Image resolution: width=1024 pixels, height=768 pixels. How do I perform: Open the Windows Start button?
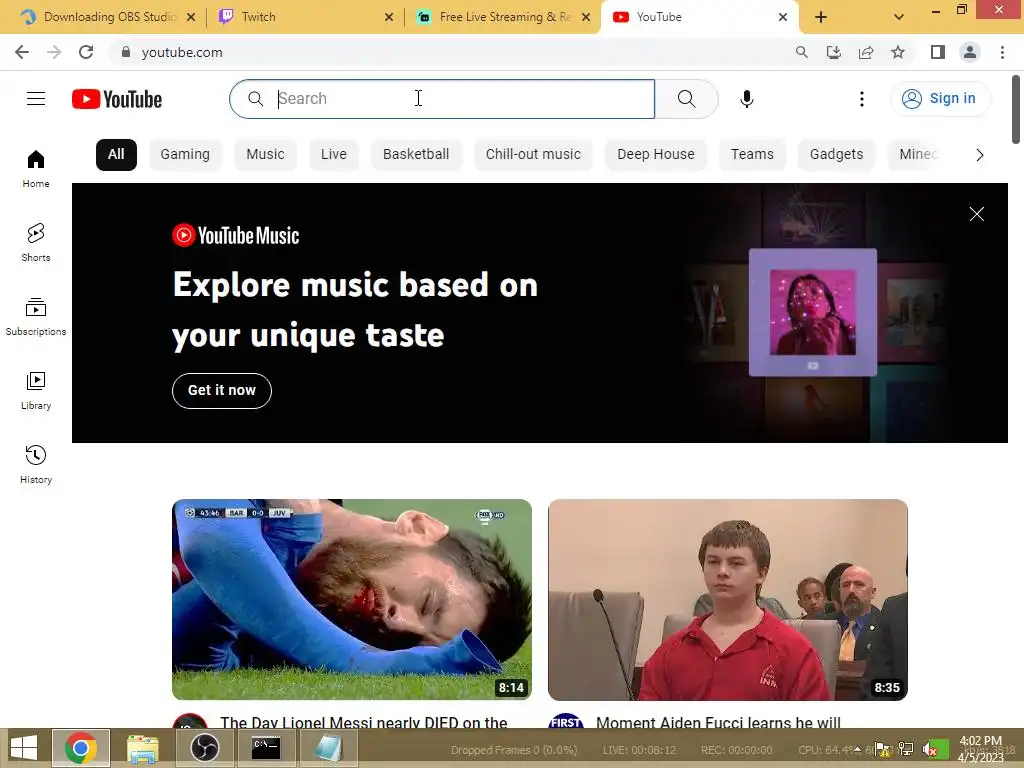pos(24,748)
